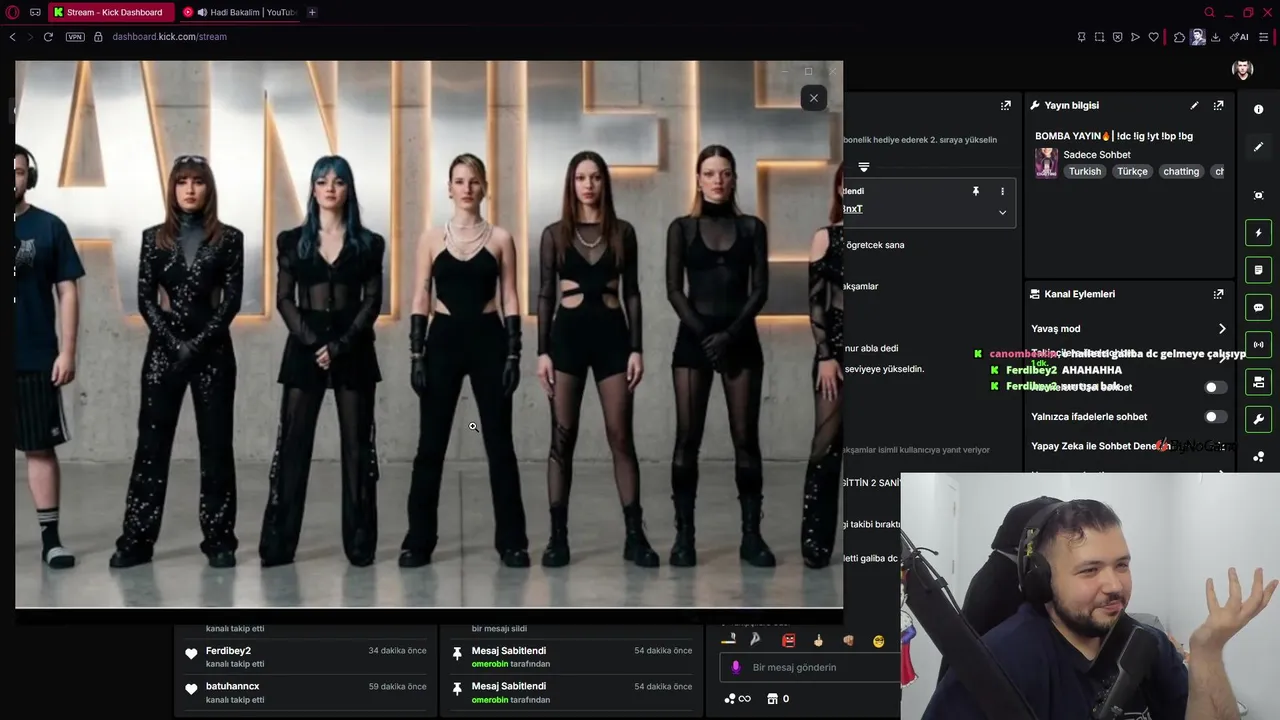This screenshot has width=1280, height=720.
Task: Toggle the camera sidebar widget
Action: [x=1258, y=382]
